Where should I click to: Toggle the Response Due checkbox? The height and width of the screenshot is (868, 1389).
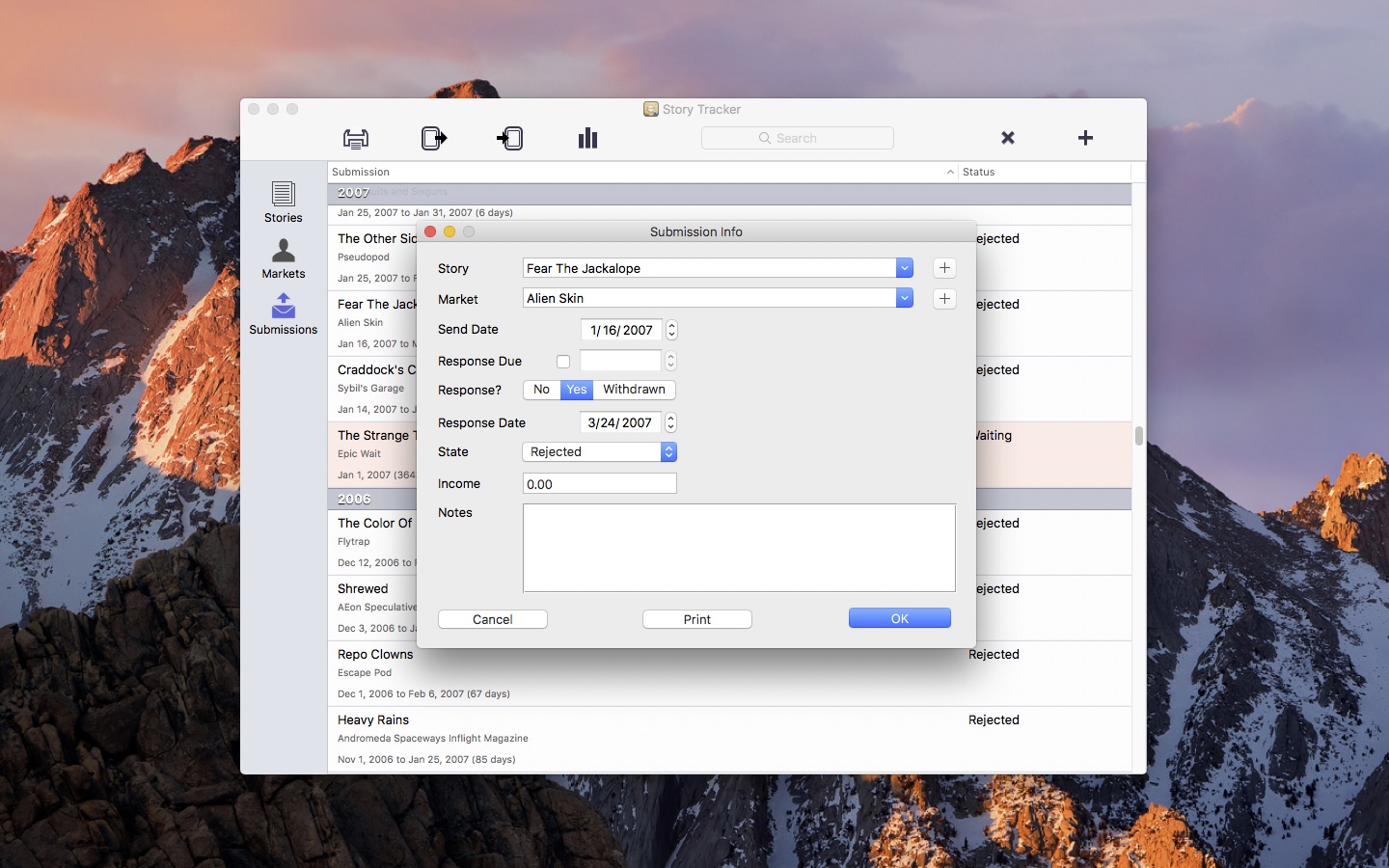coord(563,362)
